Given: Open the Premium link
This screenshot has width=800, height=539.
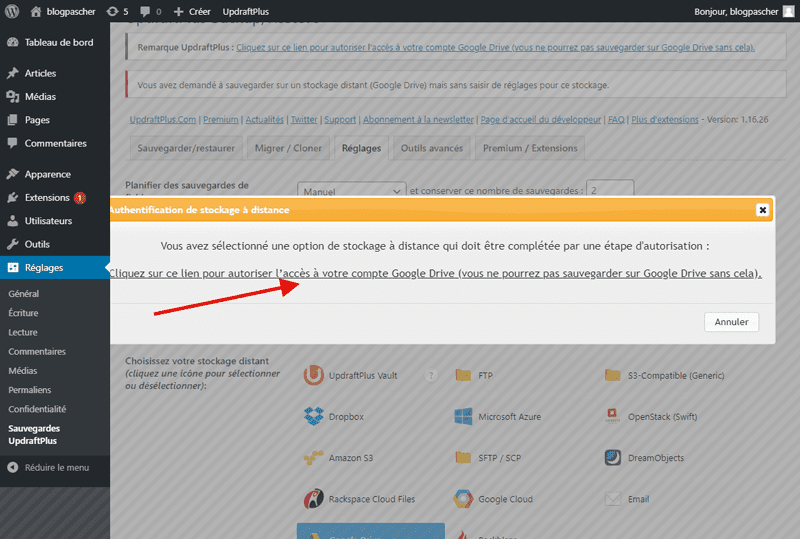Looking at the screenshot, I should (220, 119).
